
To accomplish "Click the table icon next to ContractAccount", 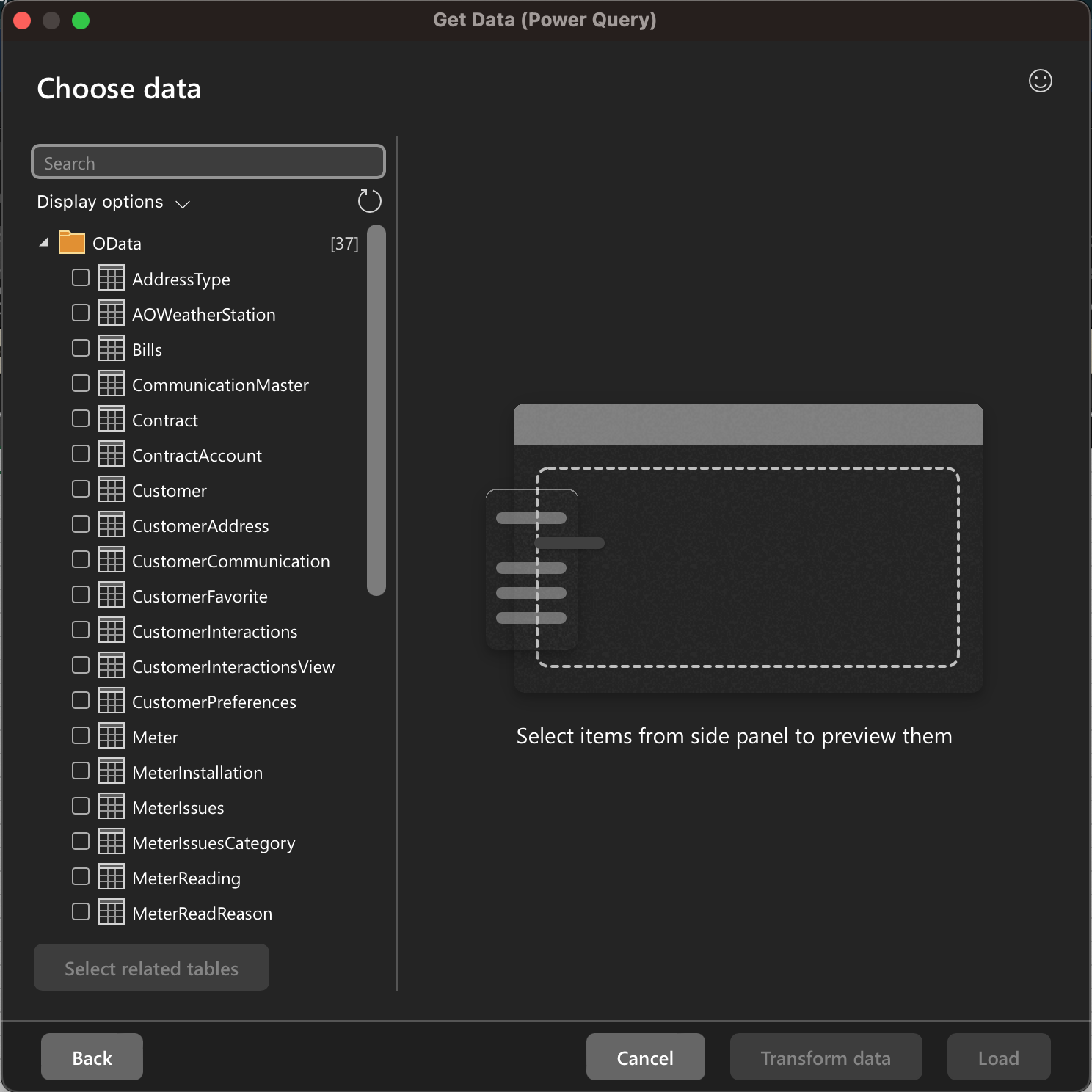I will click(112, 454).
